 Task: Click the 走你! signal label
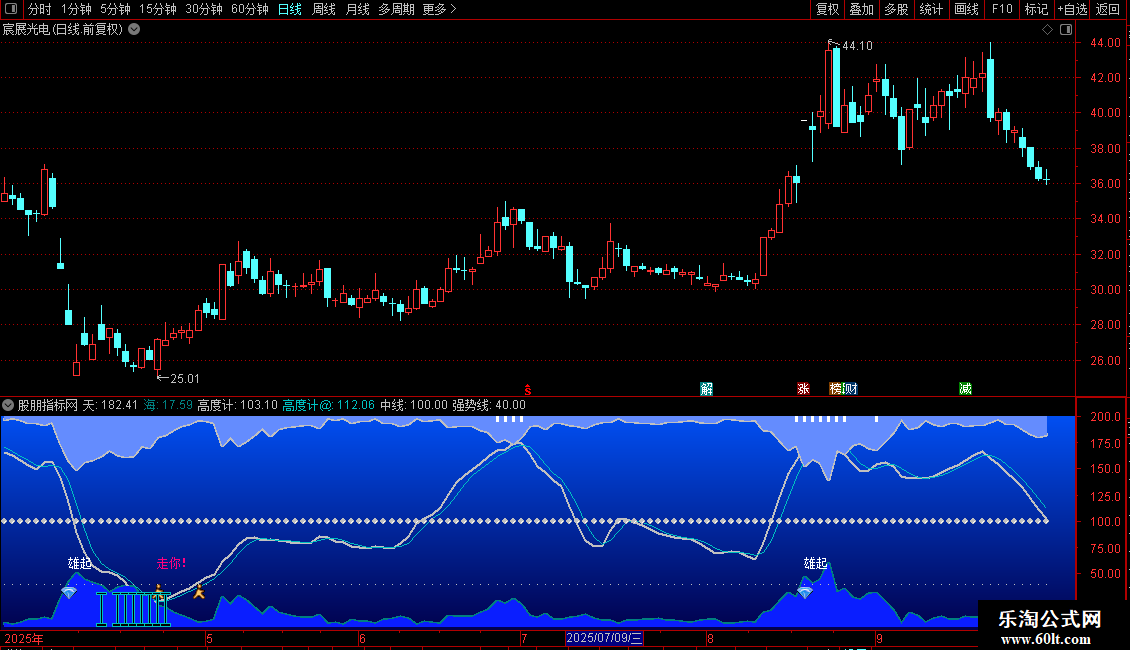click(x=172, y=564)
